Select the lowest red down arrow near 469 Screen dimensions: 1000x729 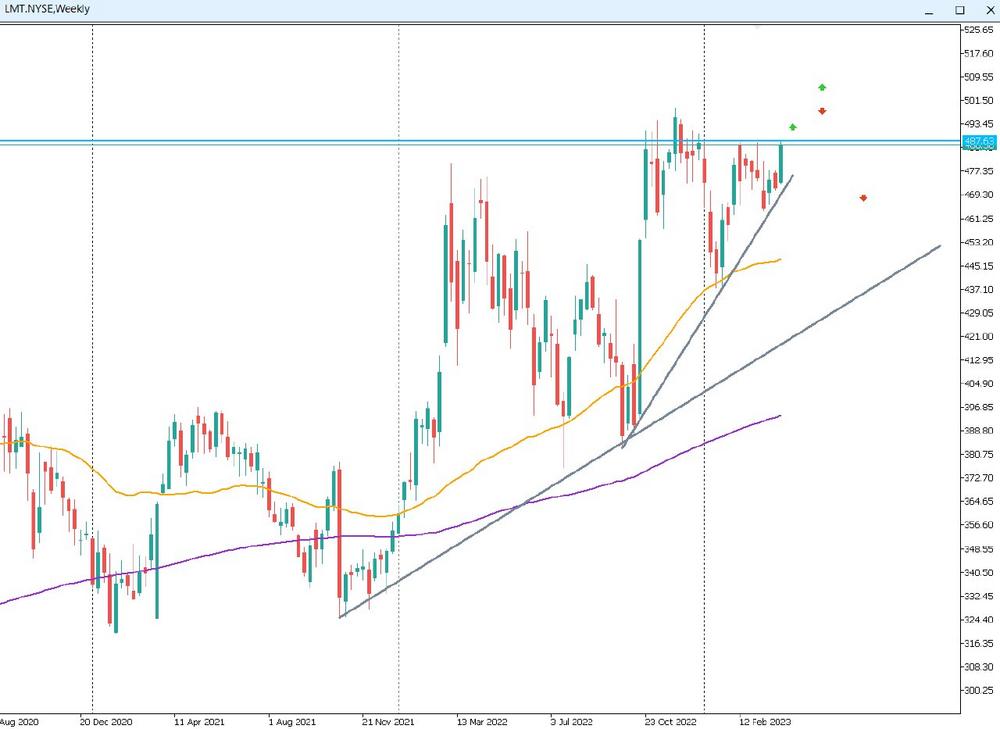[863, 198]
